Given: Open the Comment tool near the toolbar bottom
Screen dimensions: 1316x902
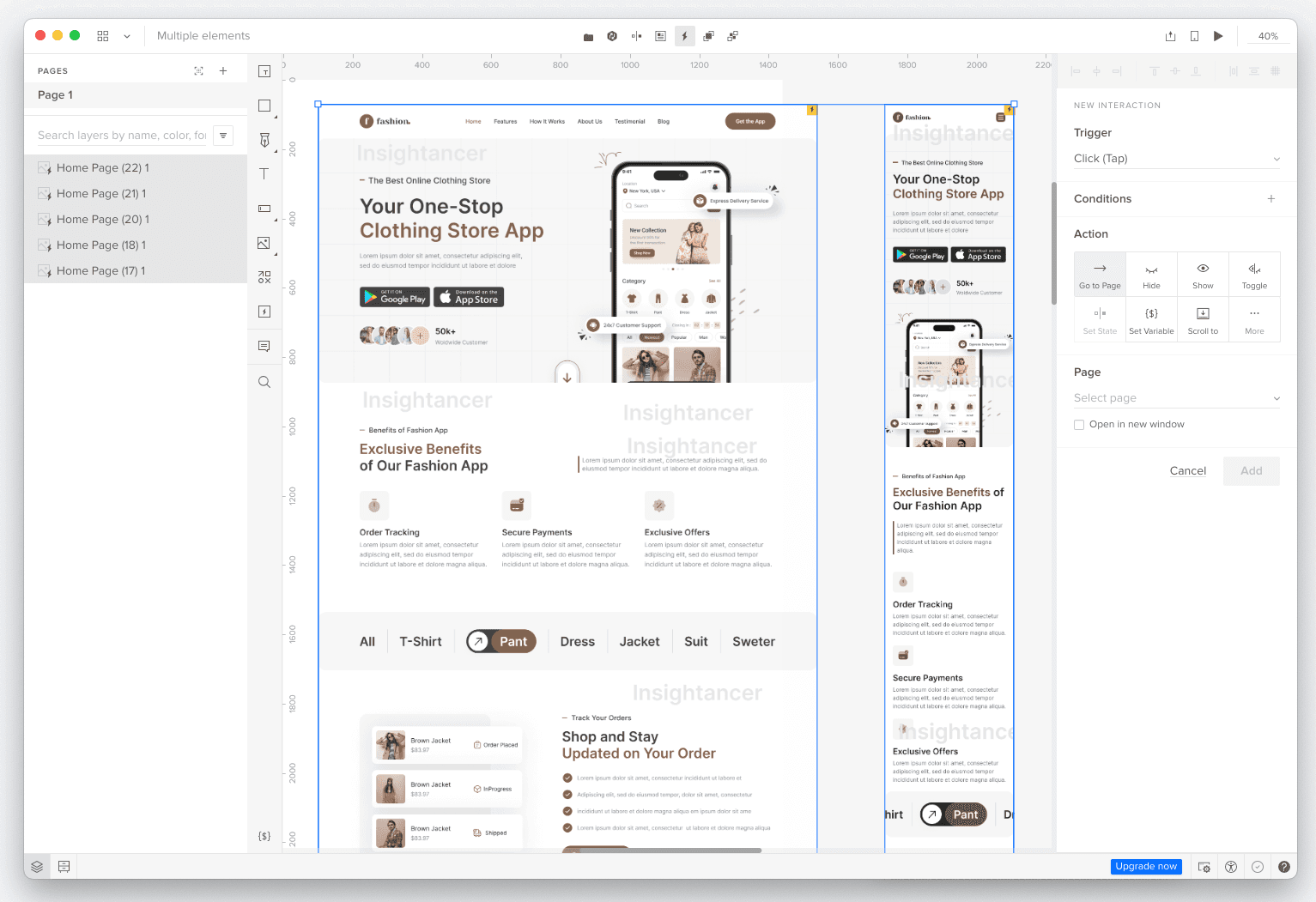Looking at the screenshot, I should tap(264, 347).
